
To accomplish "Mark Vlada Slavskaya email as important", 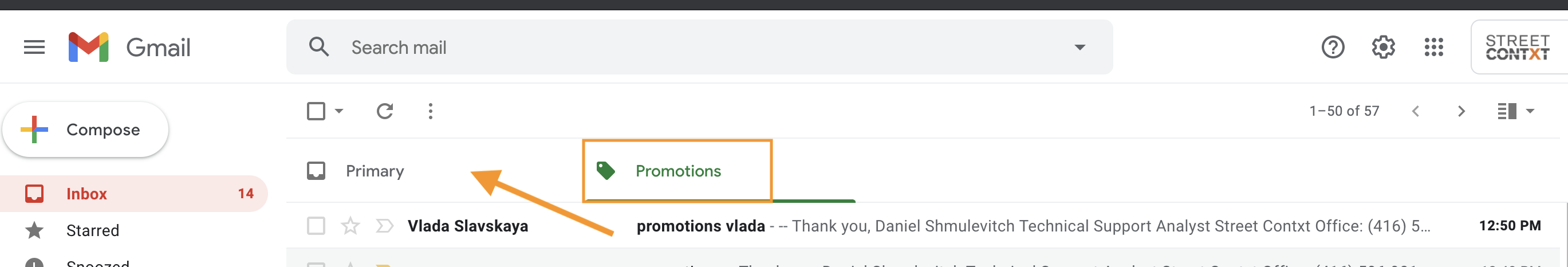I will click(384, 226).
